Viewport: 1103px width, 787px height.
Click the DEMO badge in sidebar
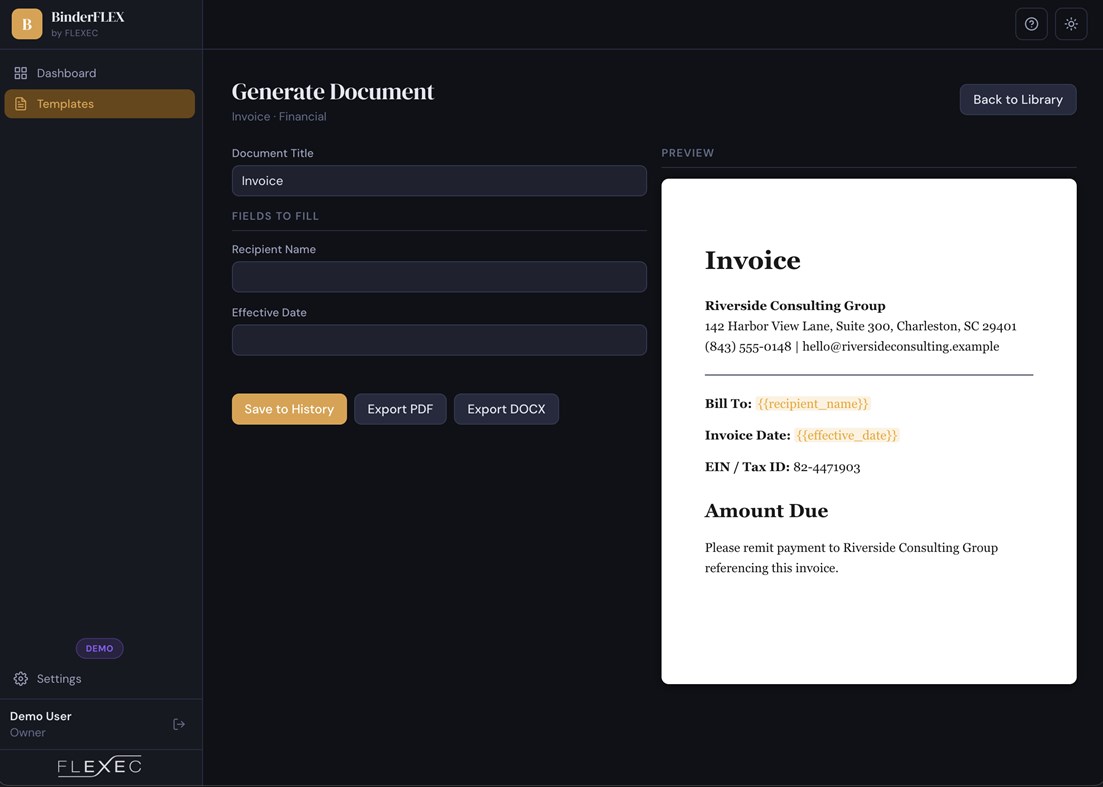(x=100, y=648)
